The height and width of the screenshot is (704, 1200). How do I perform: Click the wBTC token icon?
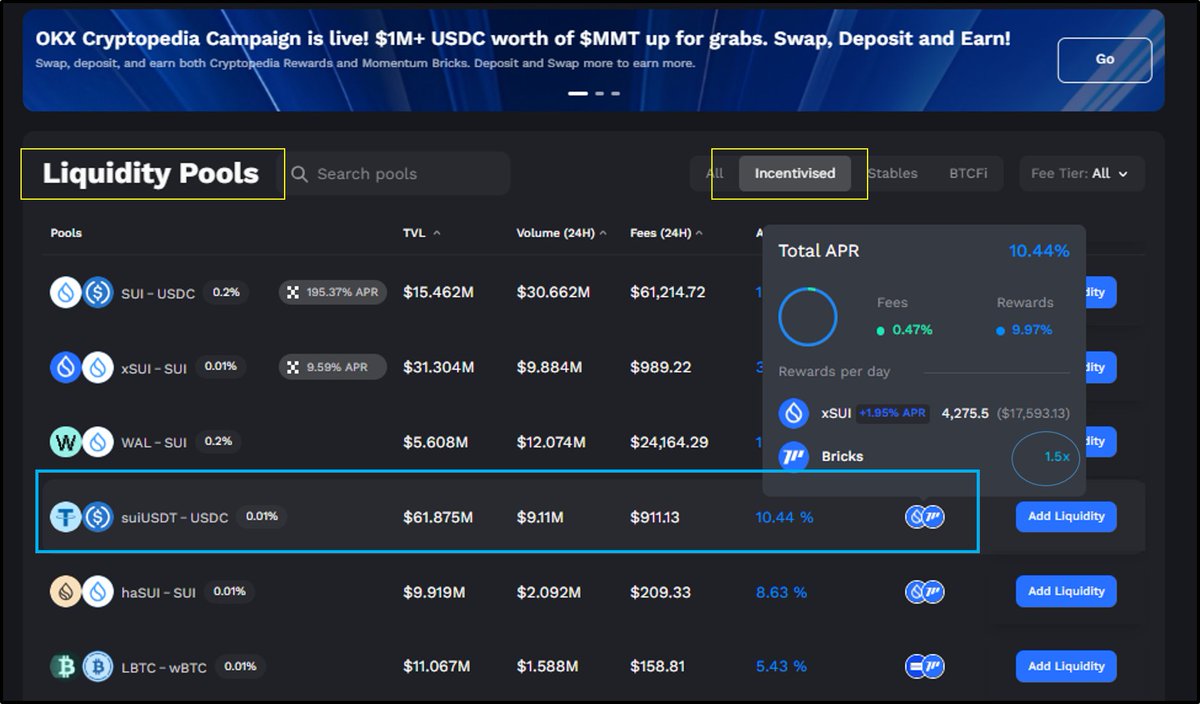[97, 666]
